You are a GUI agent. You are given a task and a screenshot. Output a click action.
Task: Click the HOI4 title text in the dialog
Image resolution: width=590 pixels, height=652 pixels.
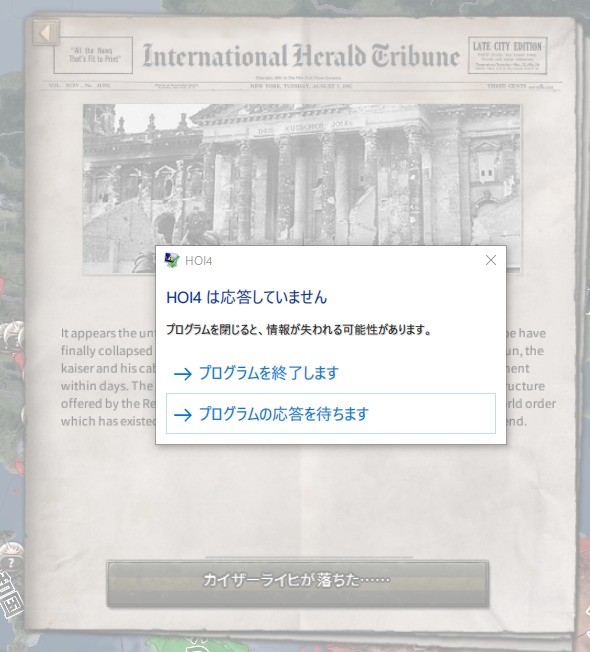(x=199, y=261)
